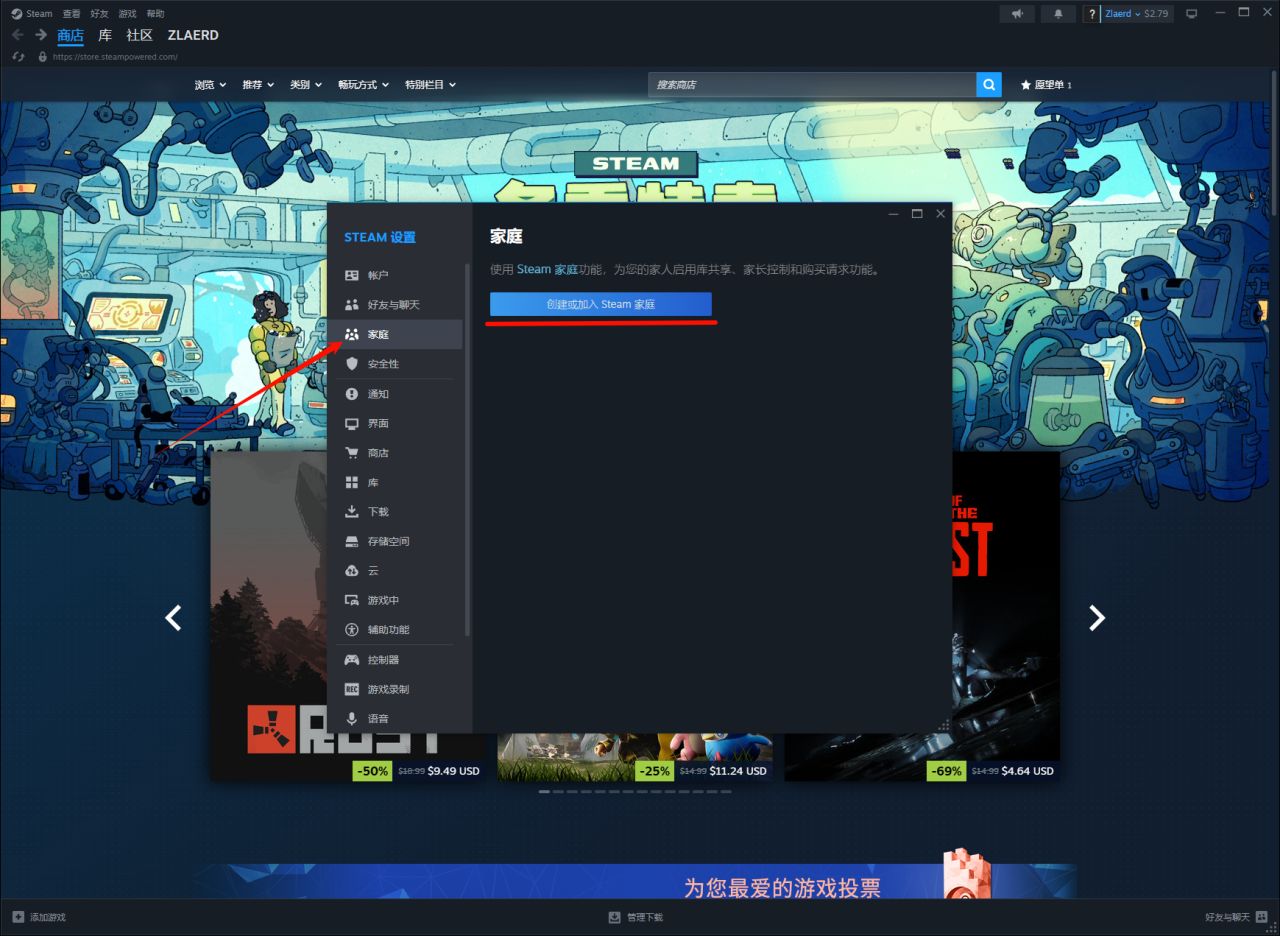This screenshot has width=1280, height=936.
Task: Click the magnifier search store button
Action: pos(989,85)
